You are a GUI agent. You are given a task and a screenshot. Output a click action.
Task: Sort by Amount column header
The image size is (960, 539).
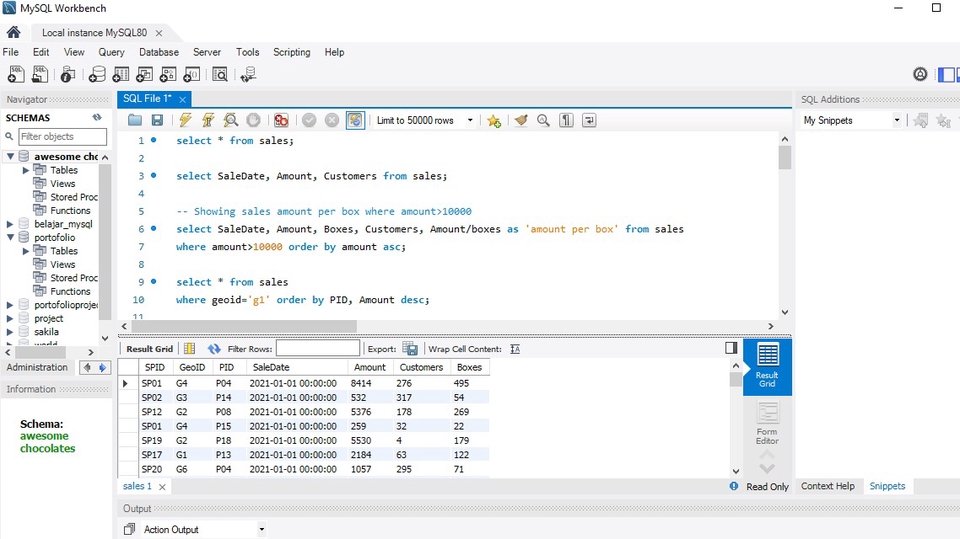370,367
